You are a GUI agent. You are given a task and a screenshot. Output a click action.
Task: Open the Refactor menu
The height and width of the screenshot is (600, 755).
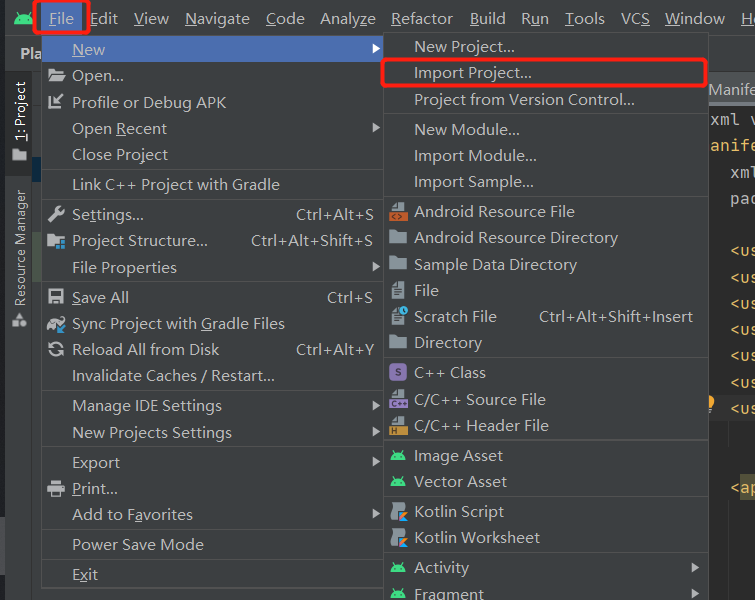pyautogui.click(x=422, y=18)
